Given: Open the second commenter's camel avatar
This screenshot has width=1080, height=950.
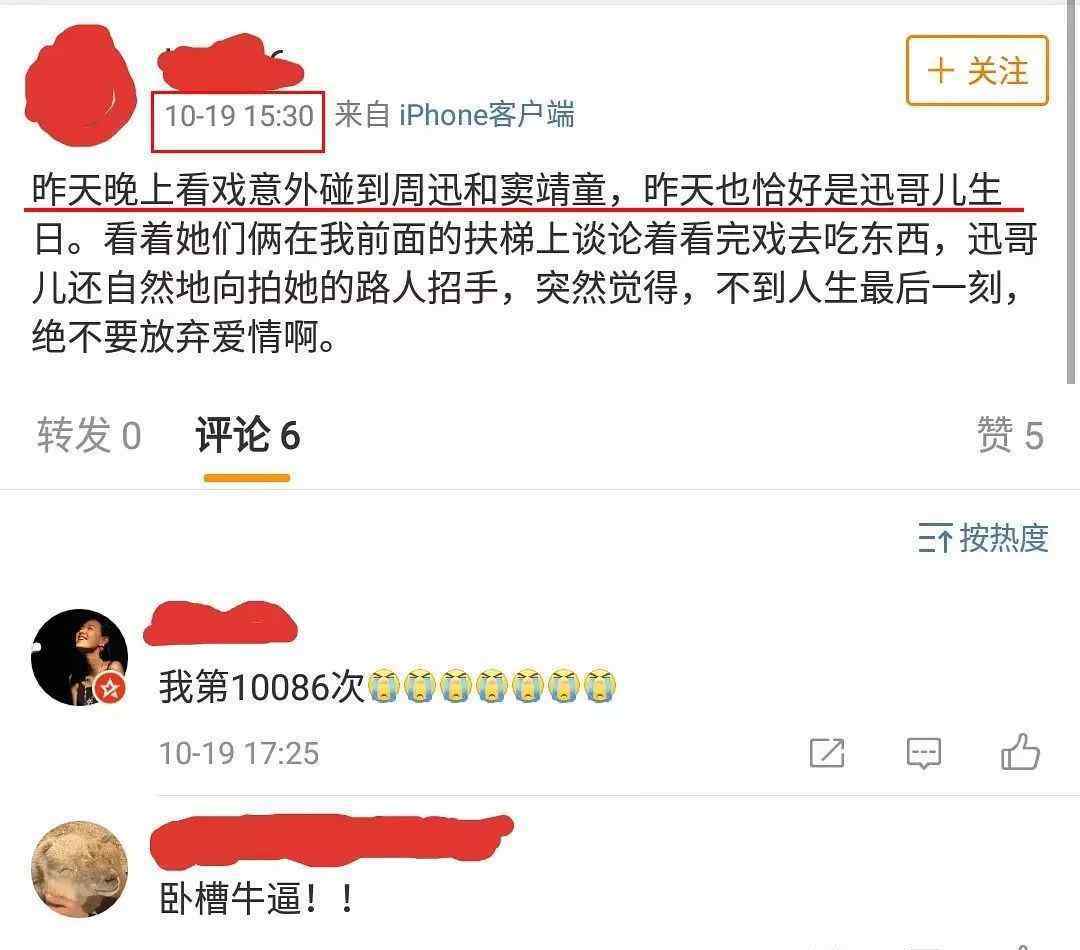Looking at the screenshot, I should coord(79,869).
